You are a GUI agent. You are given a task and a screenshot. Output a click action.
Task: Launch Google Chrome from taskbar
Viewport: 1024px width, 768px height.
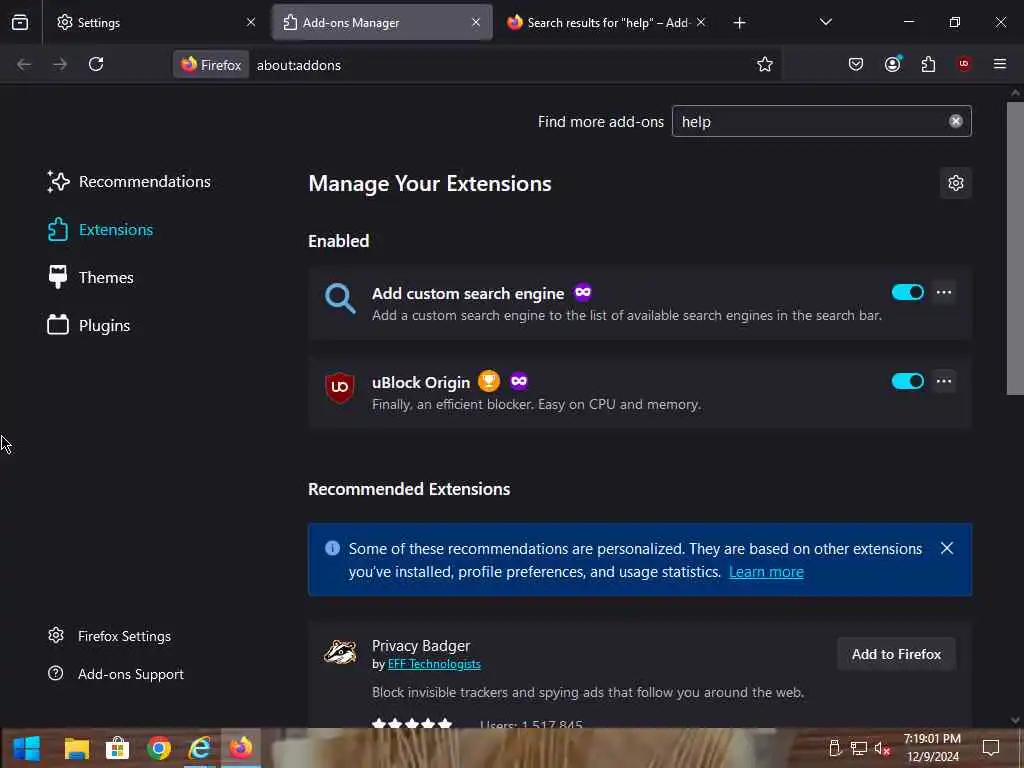coord(159,748)
